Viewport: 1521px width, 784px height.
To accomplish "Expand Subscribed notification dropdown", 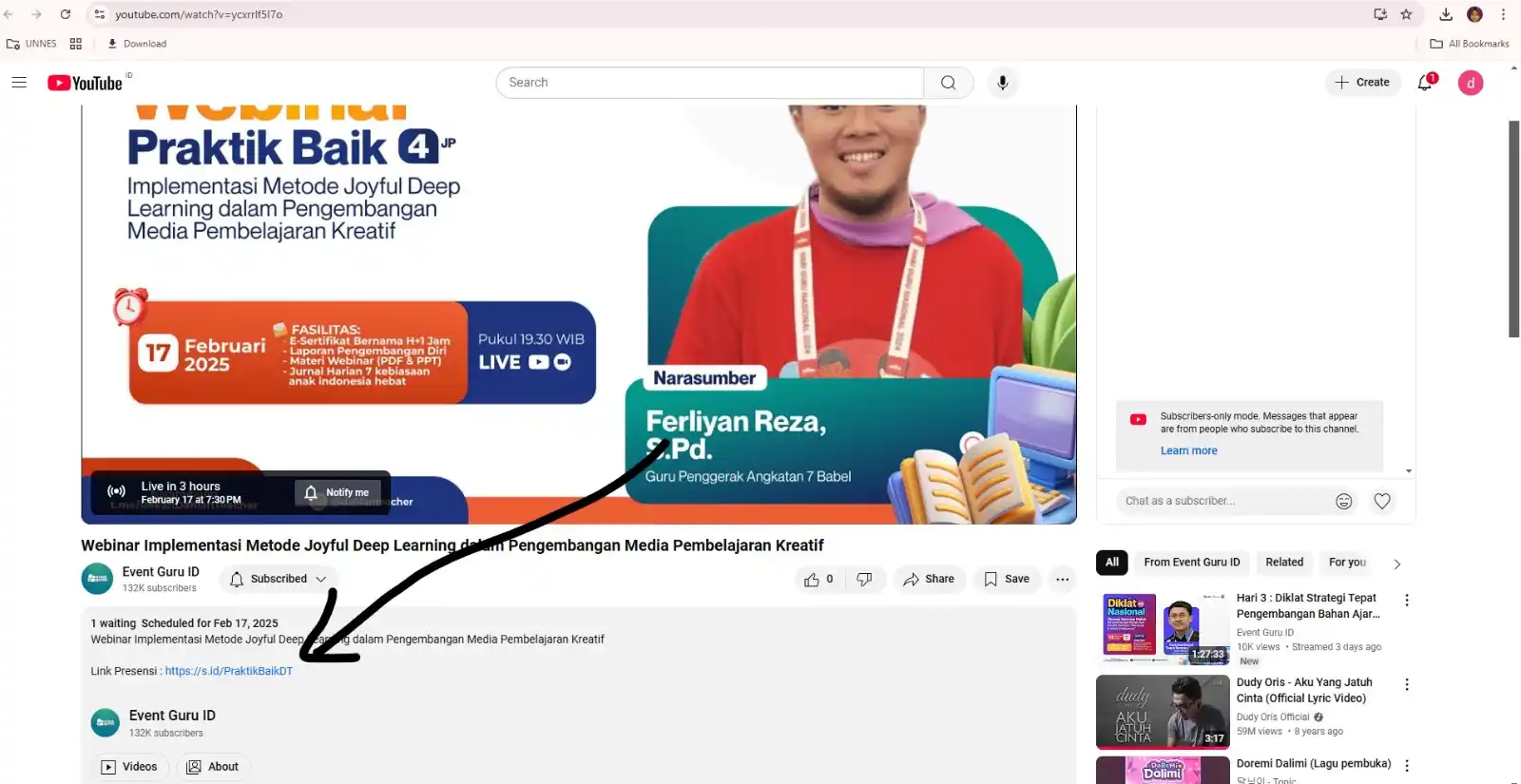I will coord(278,579).
